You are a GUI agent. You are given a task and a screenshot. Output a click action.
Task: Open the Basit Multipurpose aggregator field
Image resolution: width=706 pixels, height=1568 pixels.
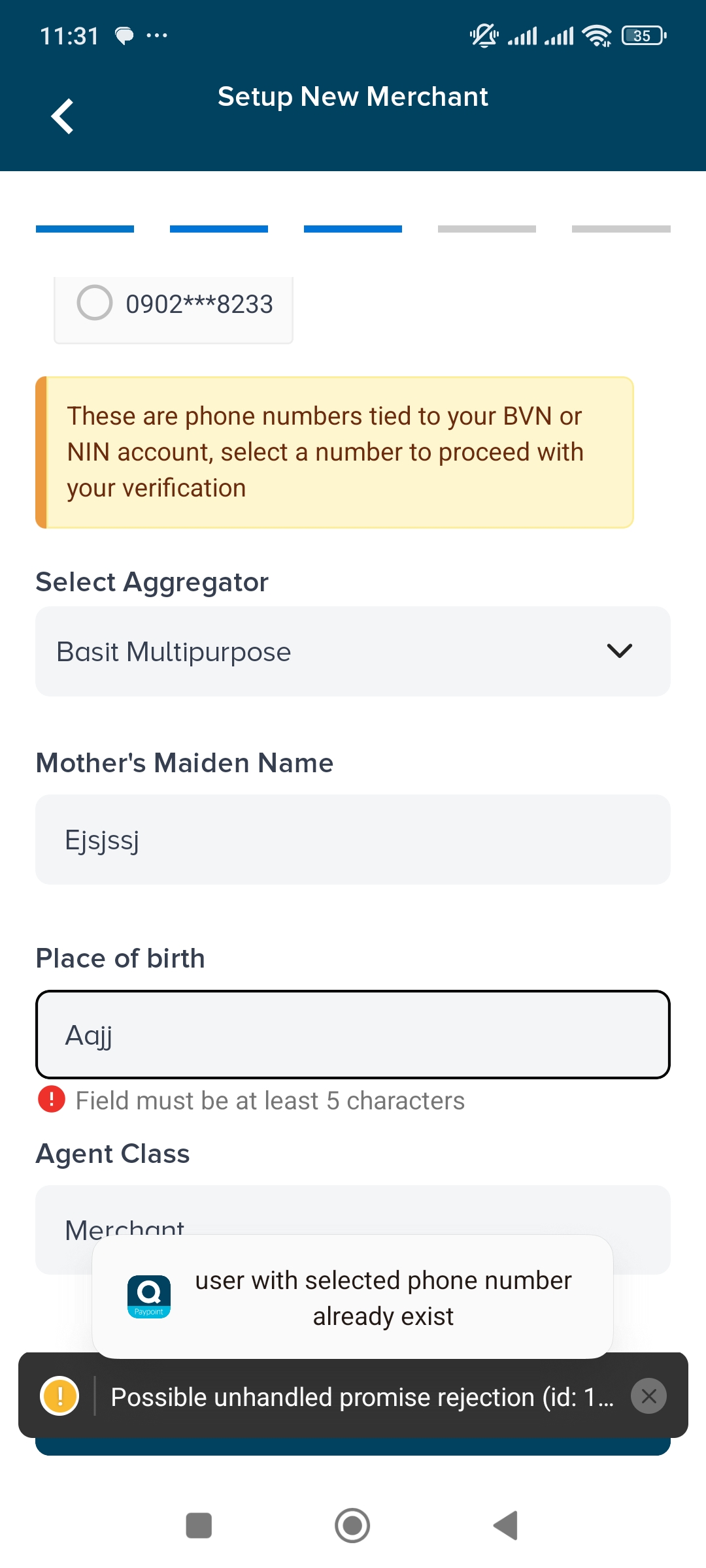point(314,651)
